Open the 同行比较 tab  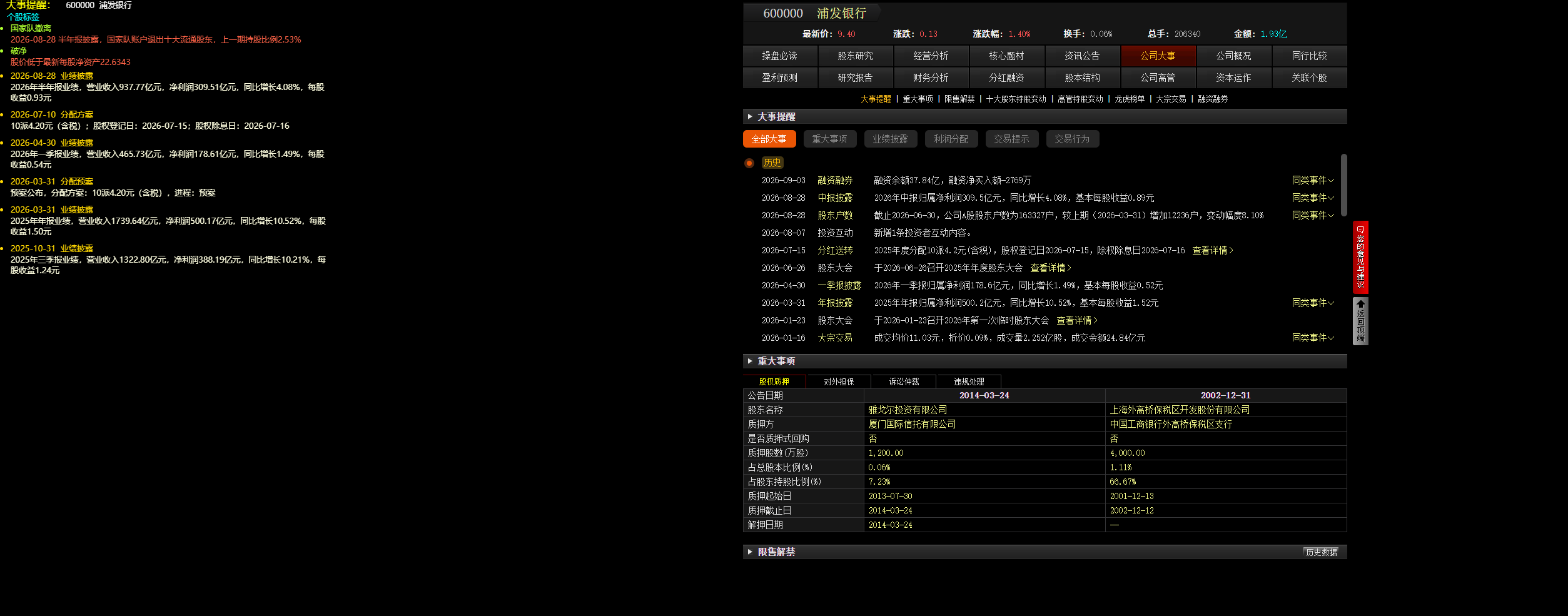[1310, 56]
